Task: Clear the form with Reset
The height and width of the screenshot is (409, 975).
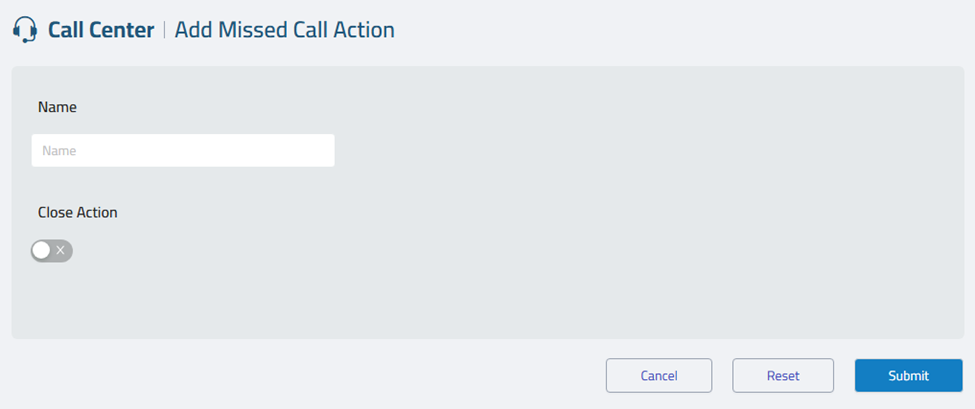Action: pos(783,376)
